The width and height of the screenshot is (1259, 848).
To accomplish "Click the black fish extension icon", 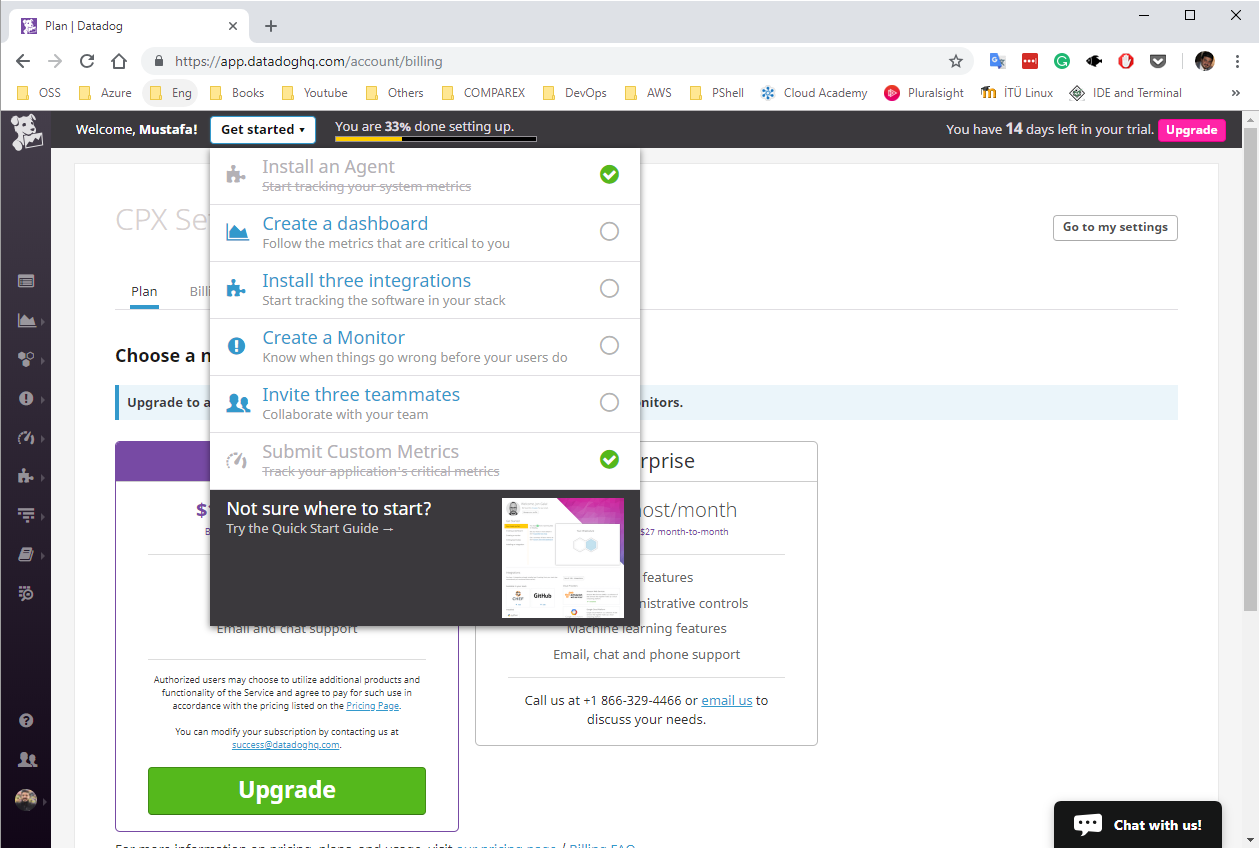I will point(1094,61).
